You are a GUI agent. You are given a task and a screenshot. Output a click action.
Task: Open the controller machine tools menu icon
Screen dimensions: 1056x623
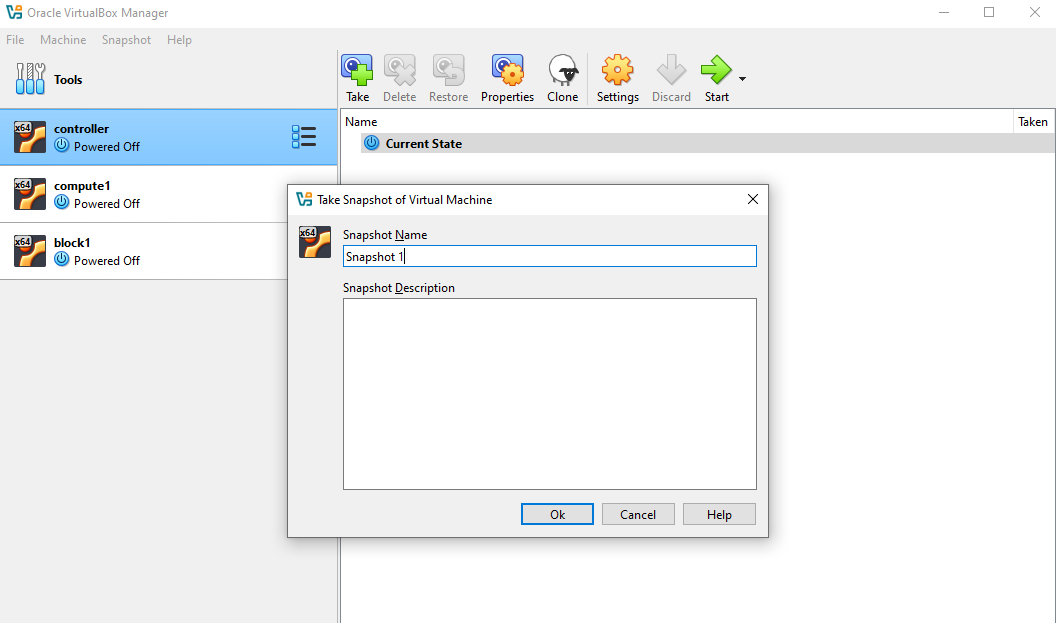304,137
